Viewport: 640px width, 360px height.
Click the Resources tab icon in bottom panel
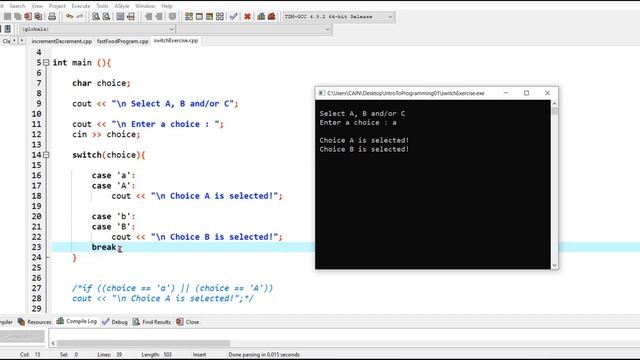point(21,322)
